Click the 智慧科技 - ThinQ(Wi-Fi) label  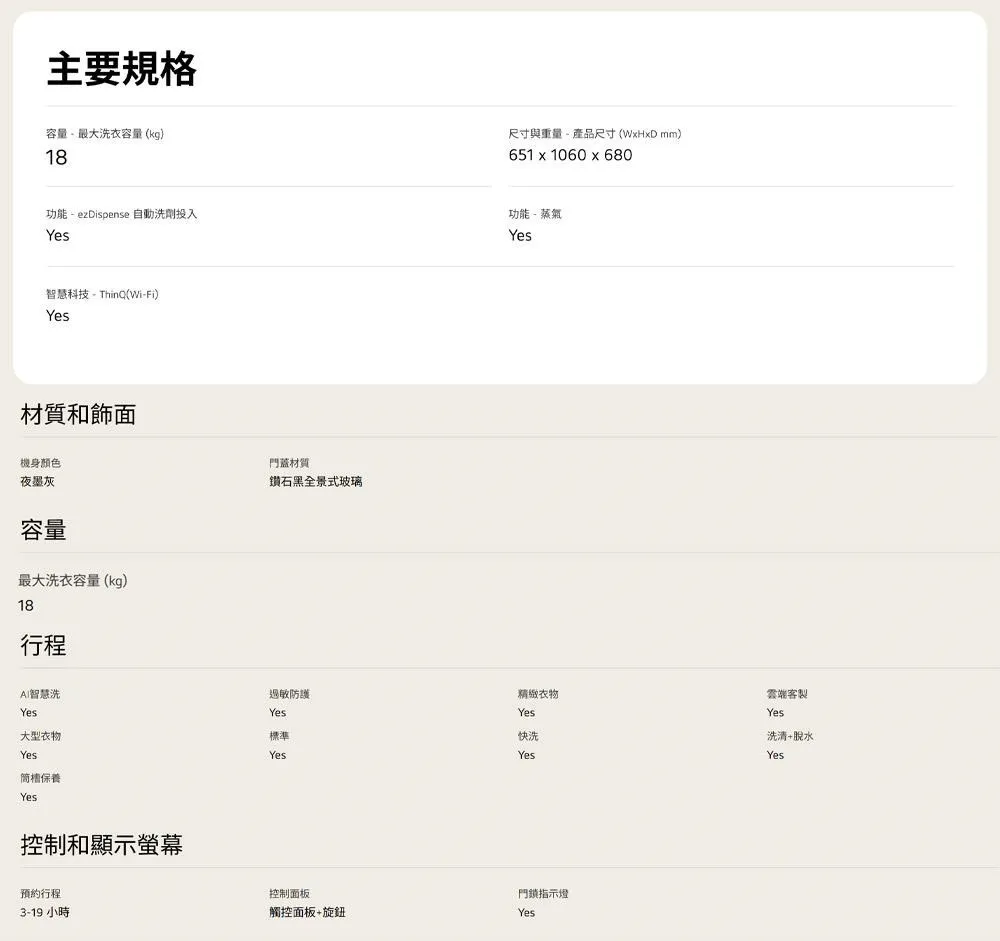pos(102,294)
